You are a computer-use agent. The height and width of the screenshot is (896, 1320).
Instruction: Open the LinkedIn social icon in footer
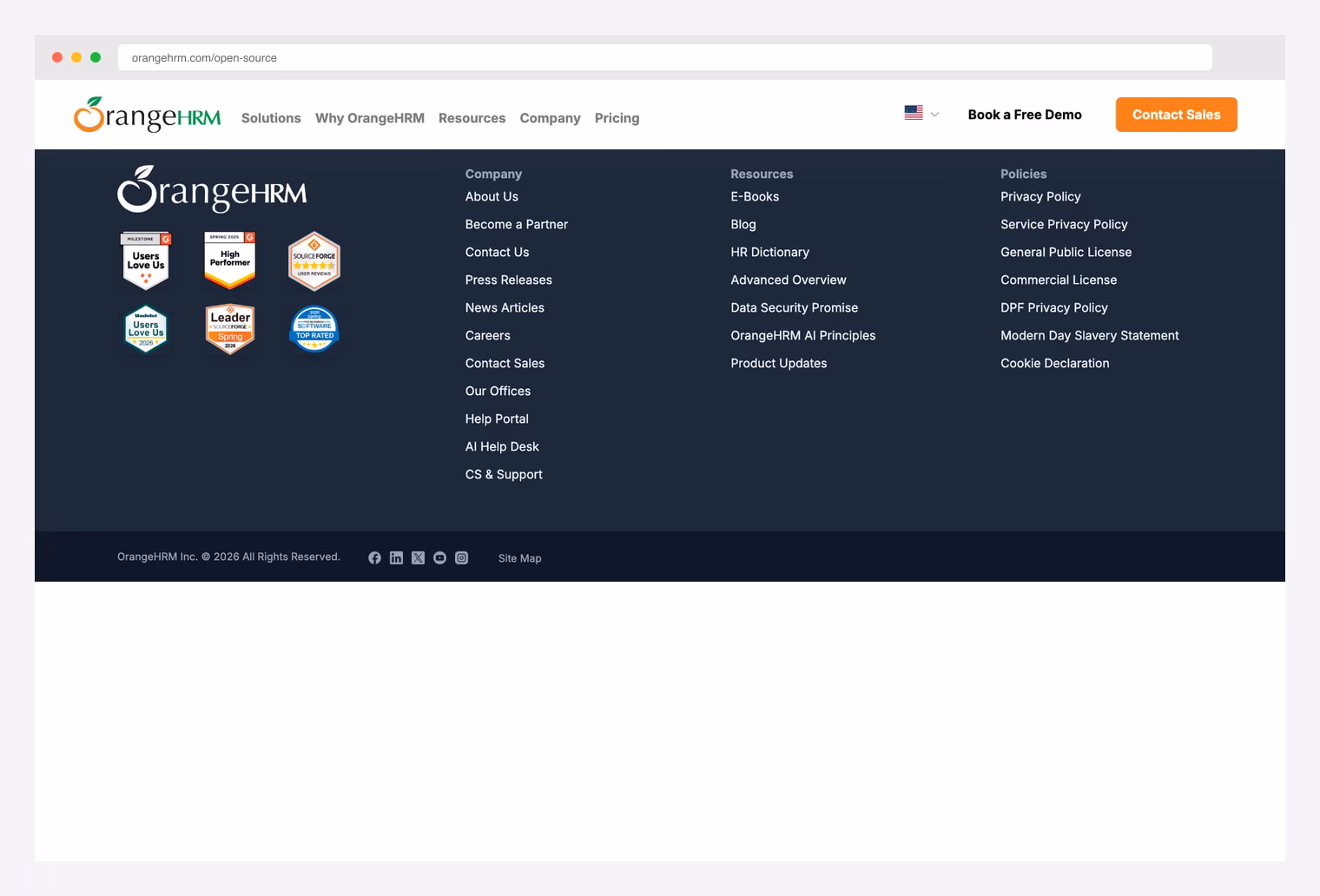[396, 557]
